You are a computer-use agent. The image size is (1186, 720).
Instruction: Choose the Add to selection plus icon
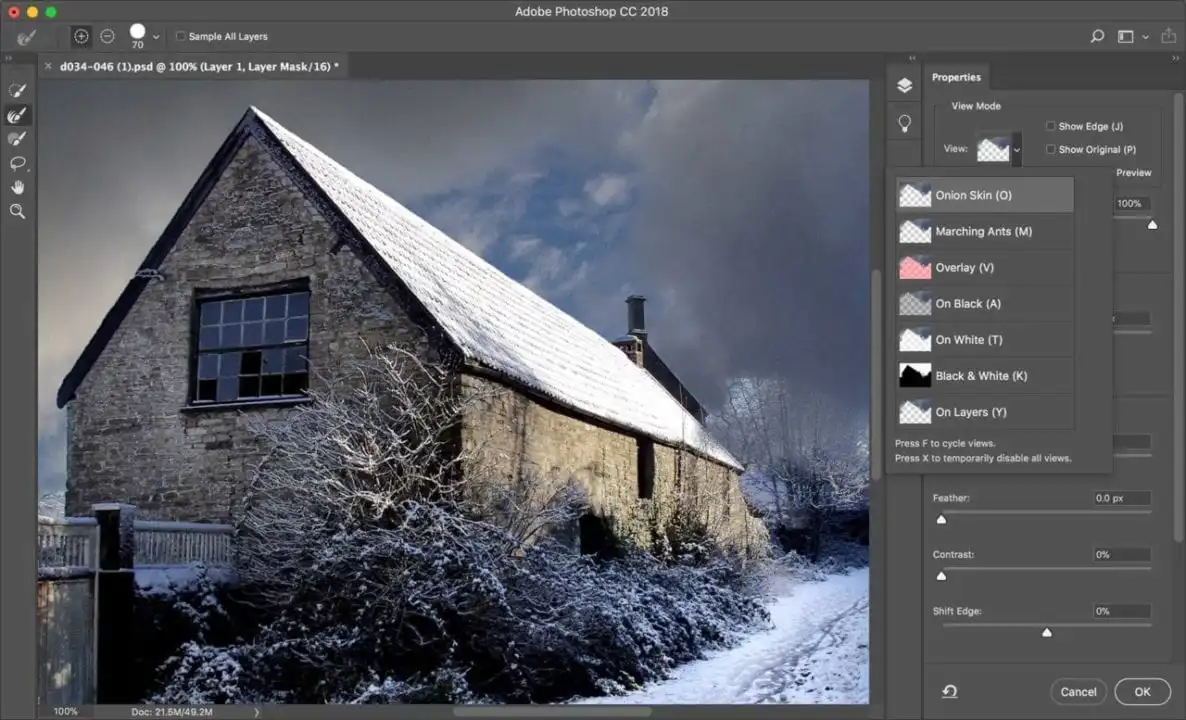coord(81,36)
